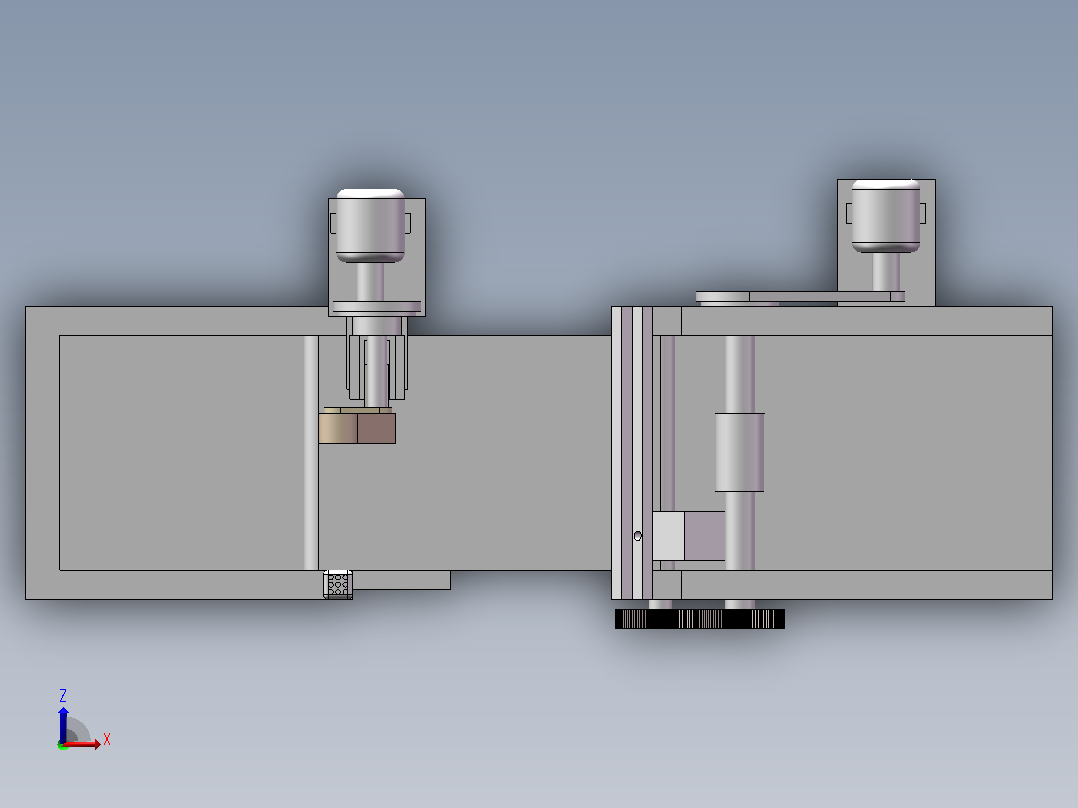The height and width of the screenshot is (808, 1078).
Task: Click the tan block below the left motor
Action: (x=338, y=428)
